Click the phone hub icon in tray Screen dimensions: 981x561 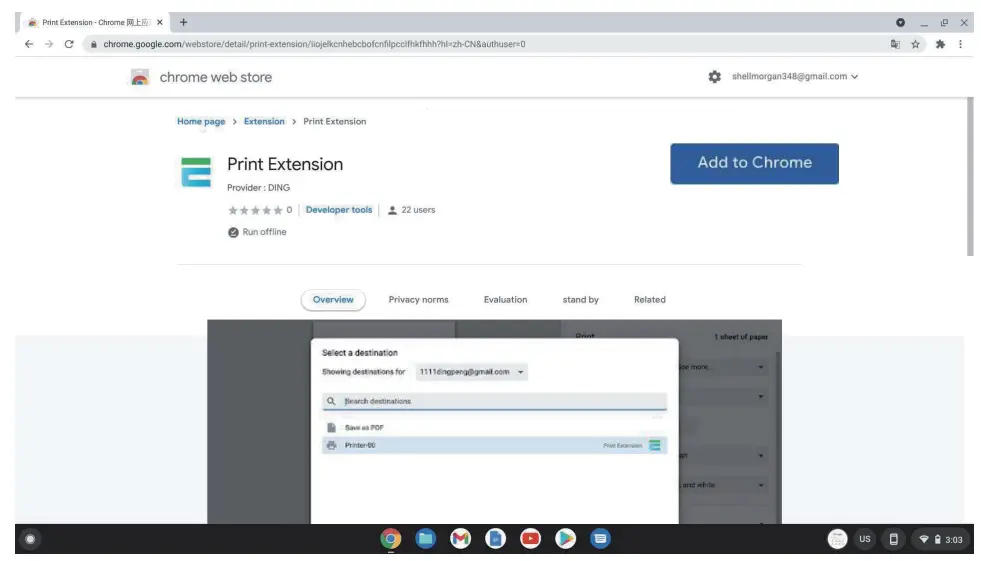pyautogui.click(x=893, y=538)
